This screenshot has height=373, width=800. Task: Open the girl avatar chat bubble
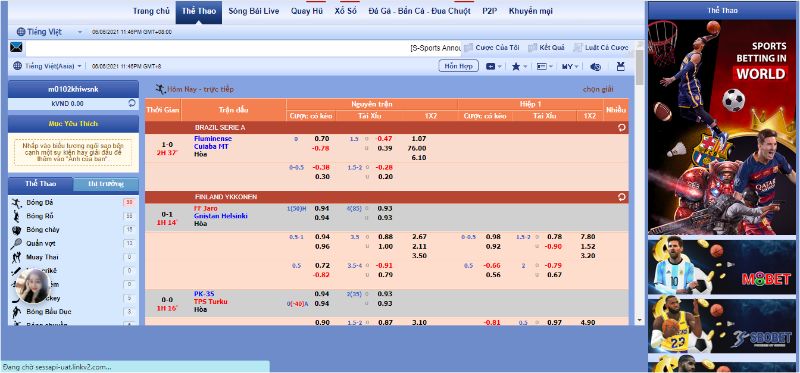(33, 286)
